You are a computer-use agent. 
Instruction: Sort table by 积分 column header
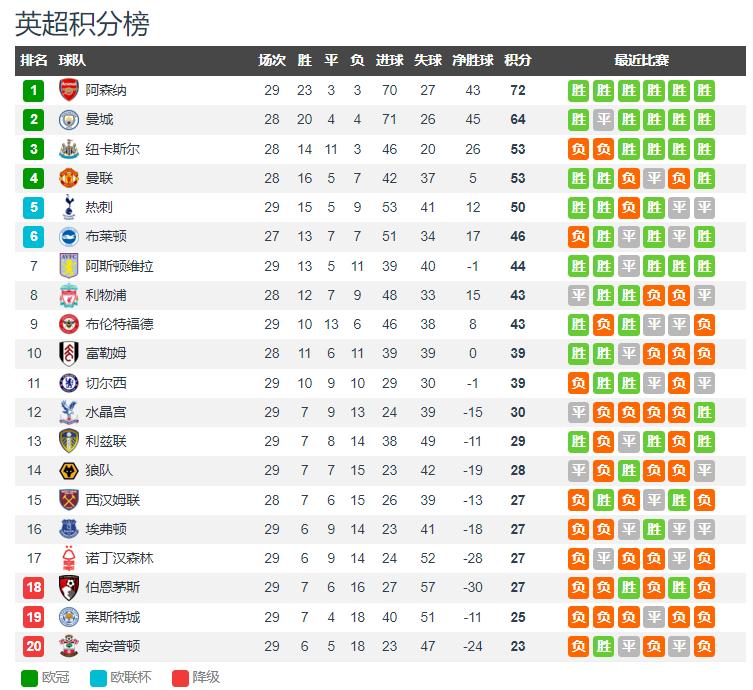click(518, 61)
